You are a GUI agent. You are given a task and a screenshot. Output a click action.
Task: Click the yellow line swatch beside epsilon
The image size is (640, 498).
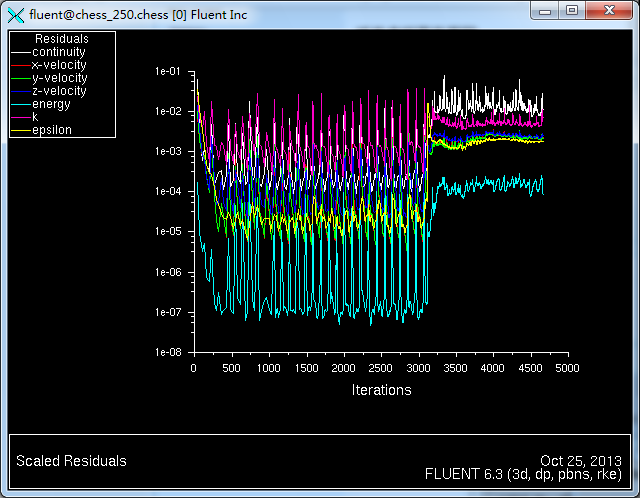(20, 130)
